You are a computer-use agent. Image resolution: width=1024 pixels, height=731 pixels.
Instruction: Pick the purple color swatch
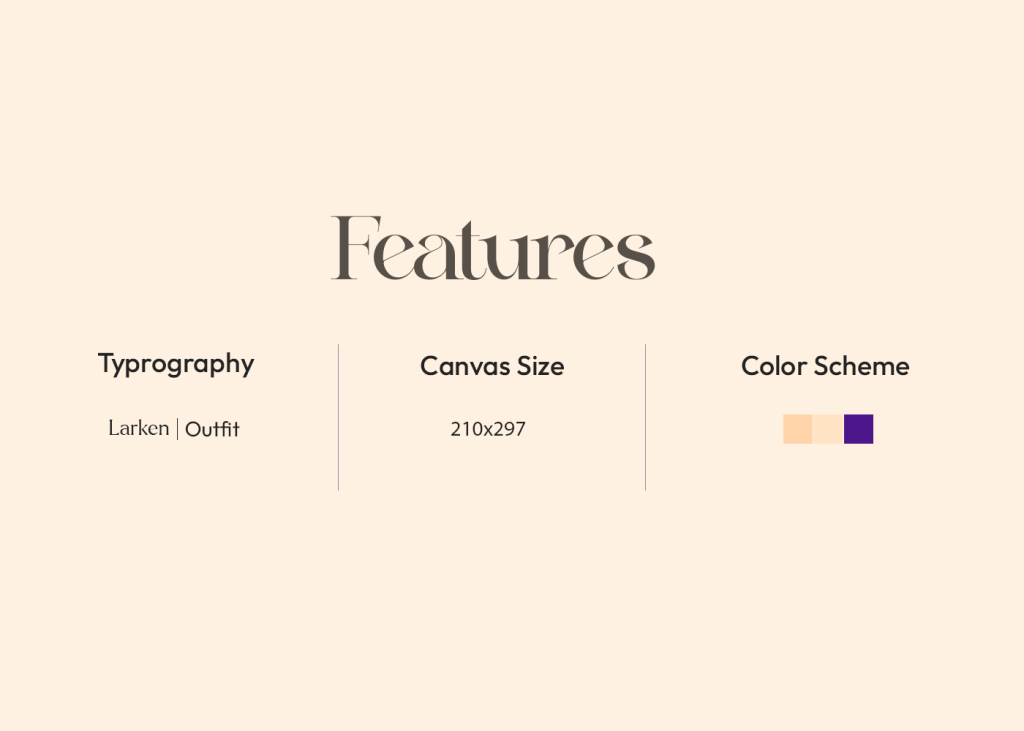pyautogui.click(x=859, y=429)
